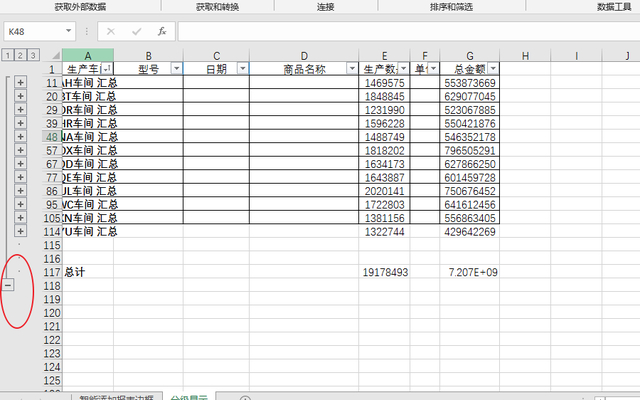The image size is (640, 400).
Task: Click the formula bar input area
Action: click(409, 31)
